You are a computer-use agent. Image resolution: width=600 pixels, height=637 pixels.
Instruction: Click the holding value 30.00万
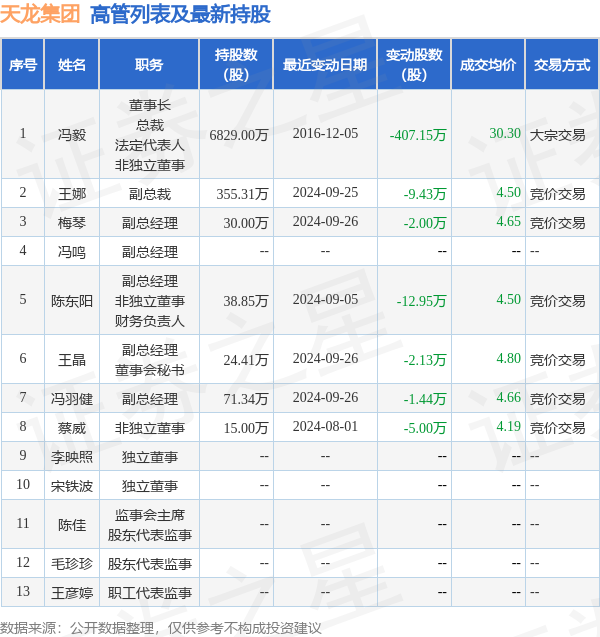click(x=246, y=223)
